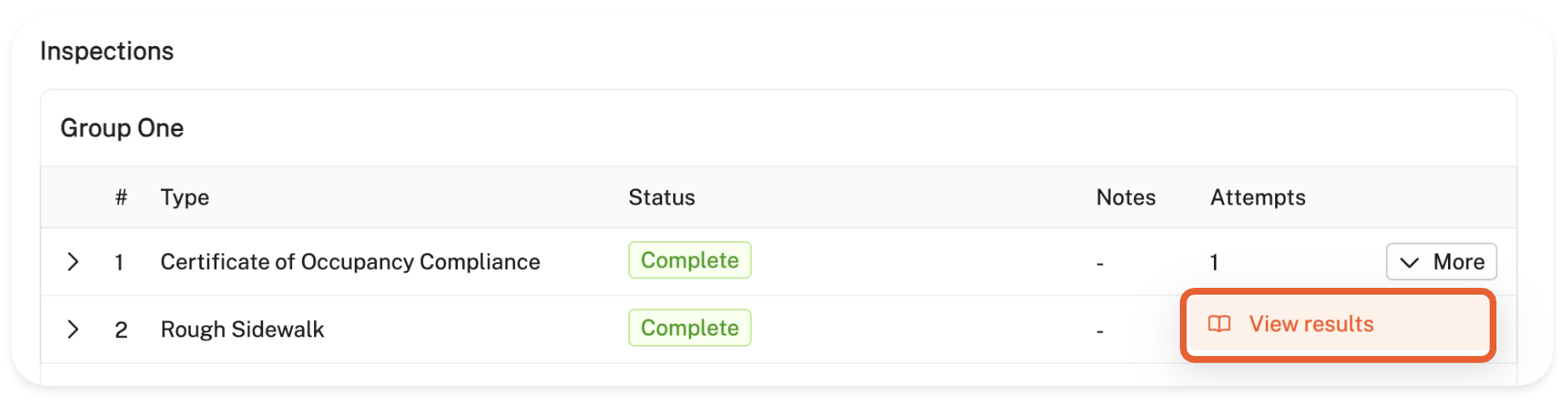This screenshot has height=402, width=1568.
Task: Click the Notes column header
Action: (x=1125, y=198)
